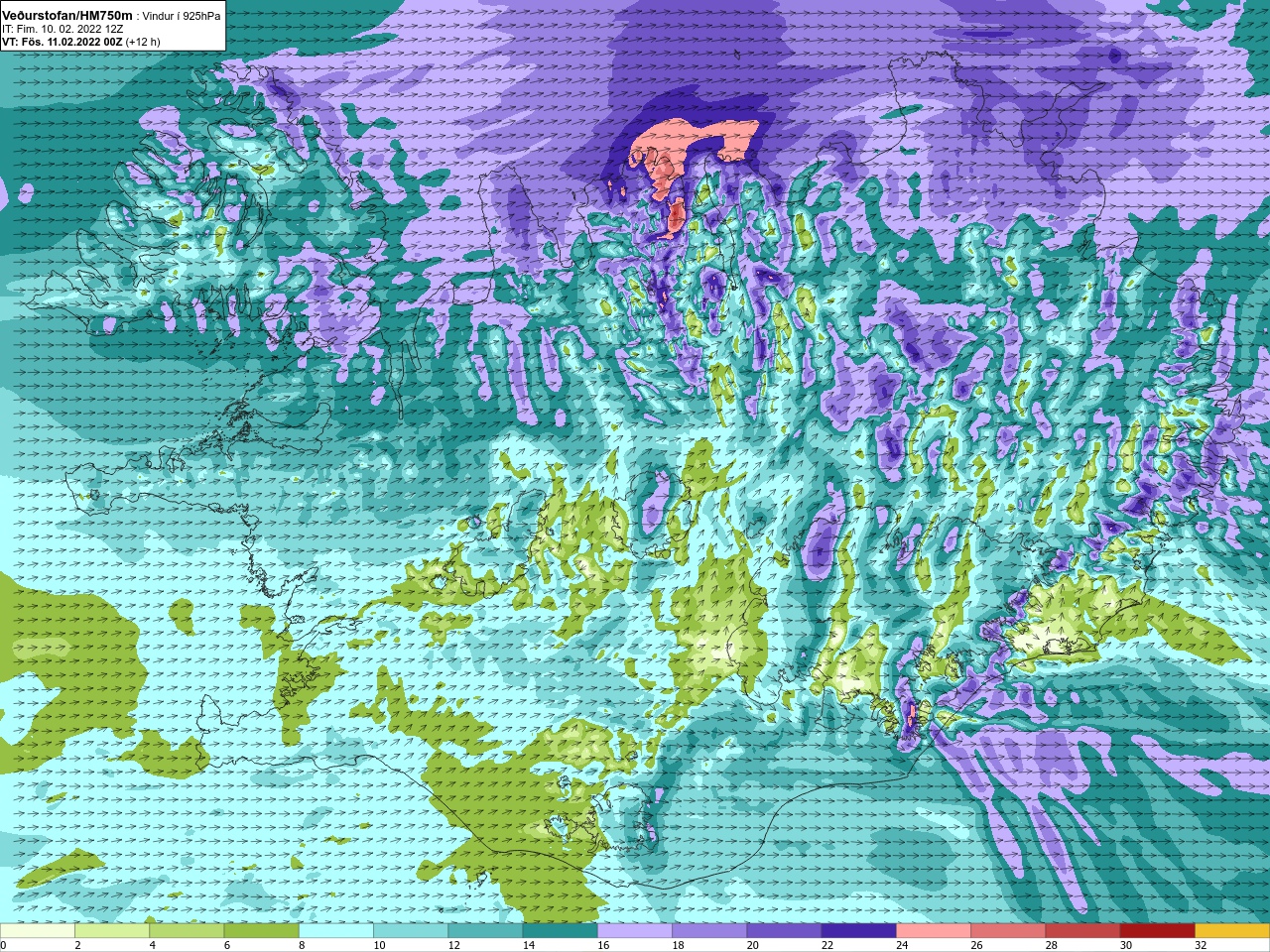The width and height of the screenshot is (1270, 952).
Task: Click the light lavender 16–18 legend swatch
Action: 635,931
